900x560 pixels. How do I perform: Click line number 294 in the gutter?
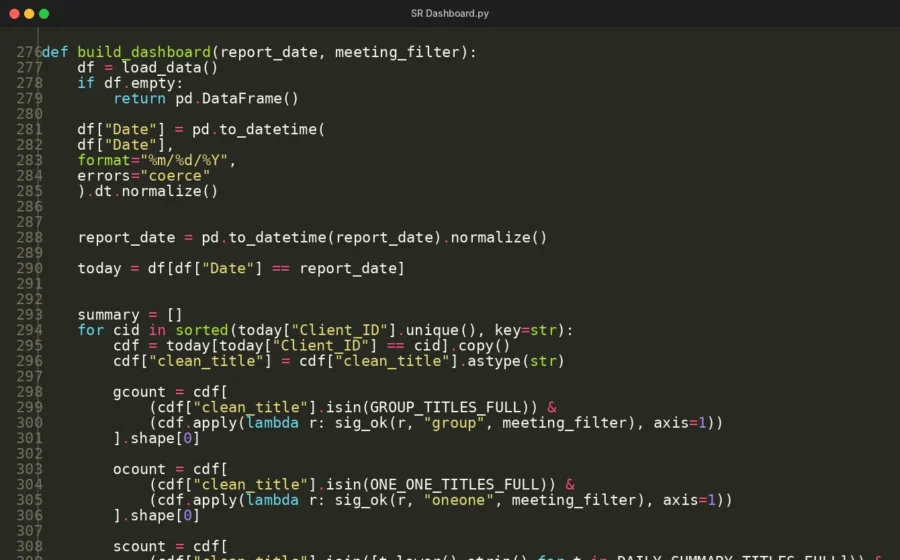pyautogui.click(x=29, y=330)
